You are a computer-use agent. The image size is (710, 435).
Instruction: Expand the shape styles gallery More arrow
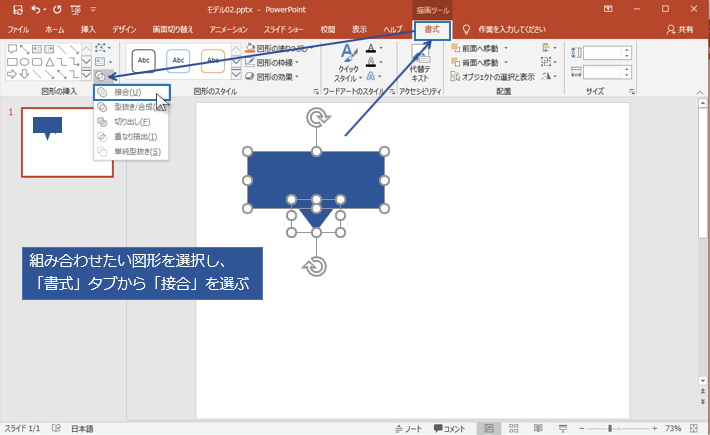pyautogui.click(x=236, y=74)
